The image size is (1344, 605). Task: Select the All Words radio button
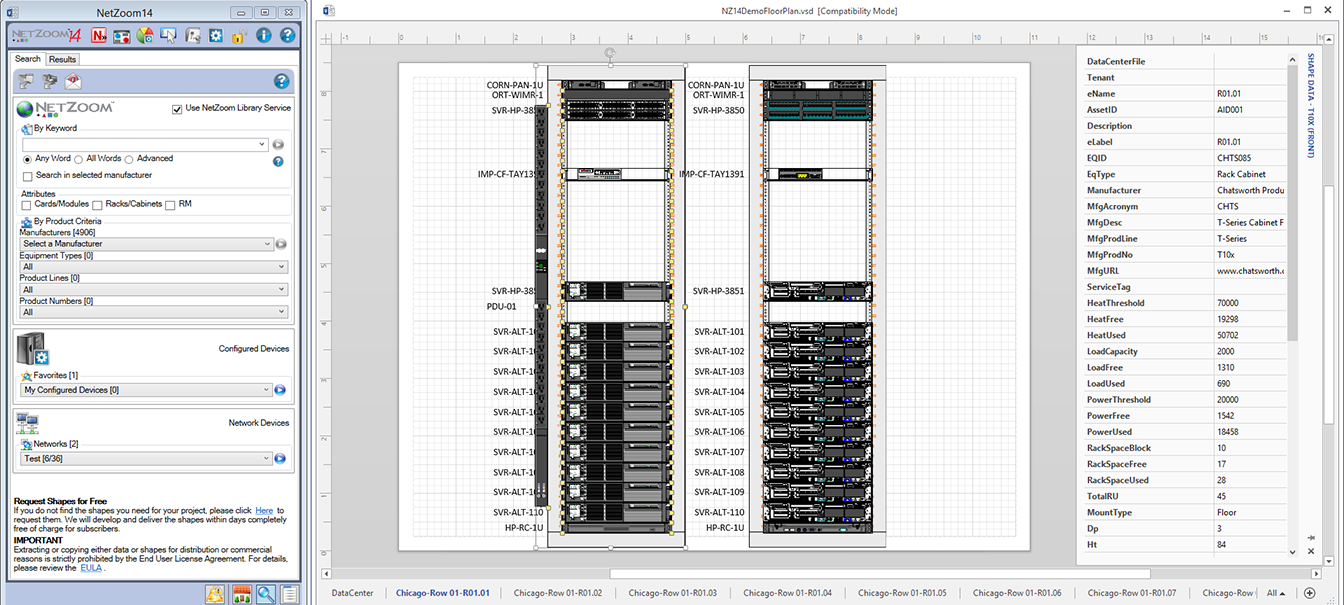tap(79, 159)
